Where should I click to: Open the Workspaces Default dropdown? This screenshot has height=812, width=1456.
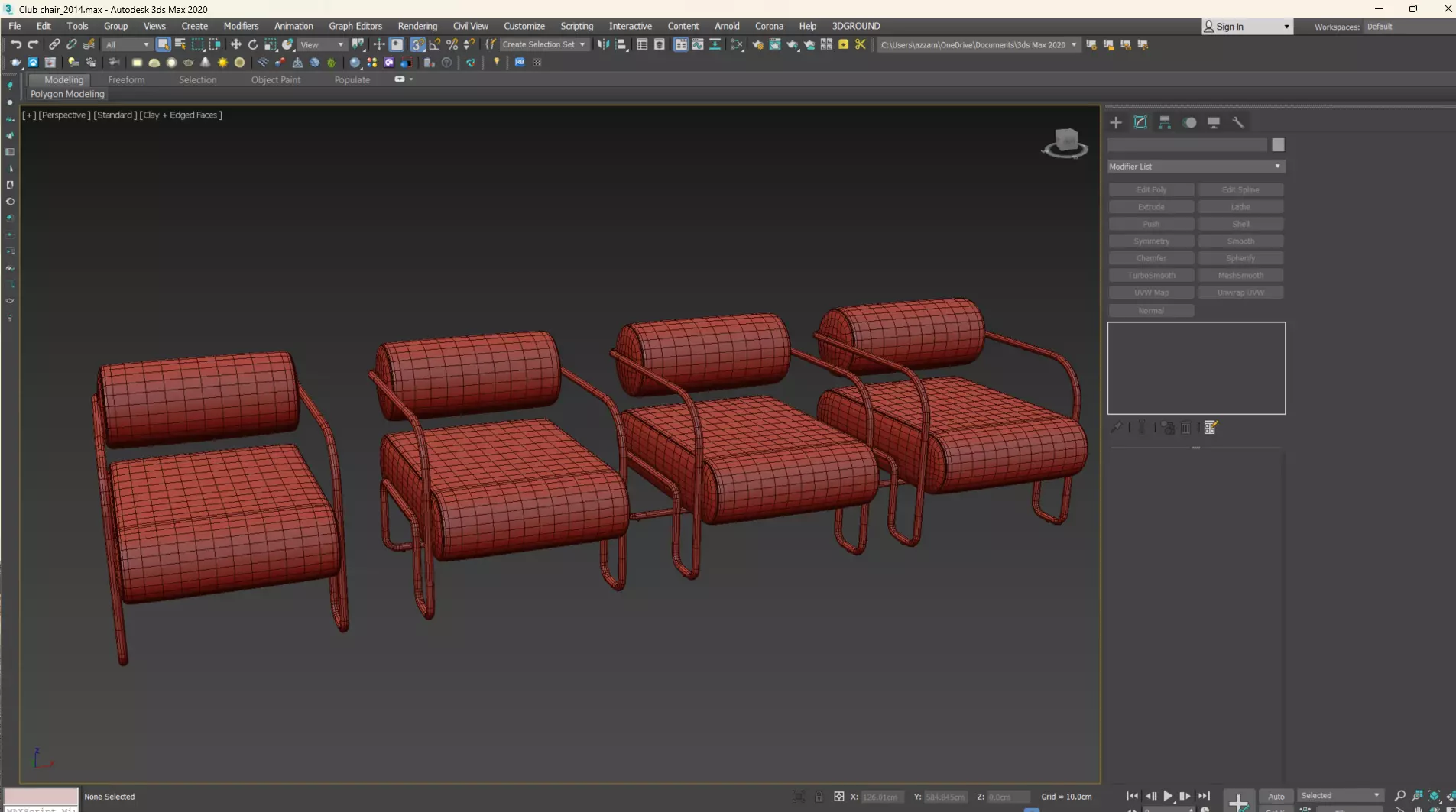(1408, 27)
